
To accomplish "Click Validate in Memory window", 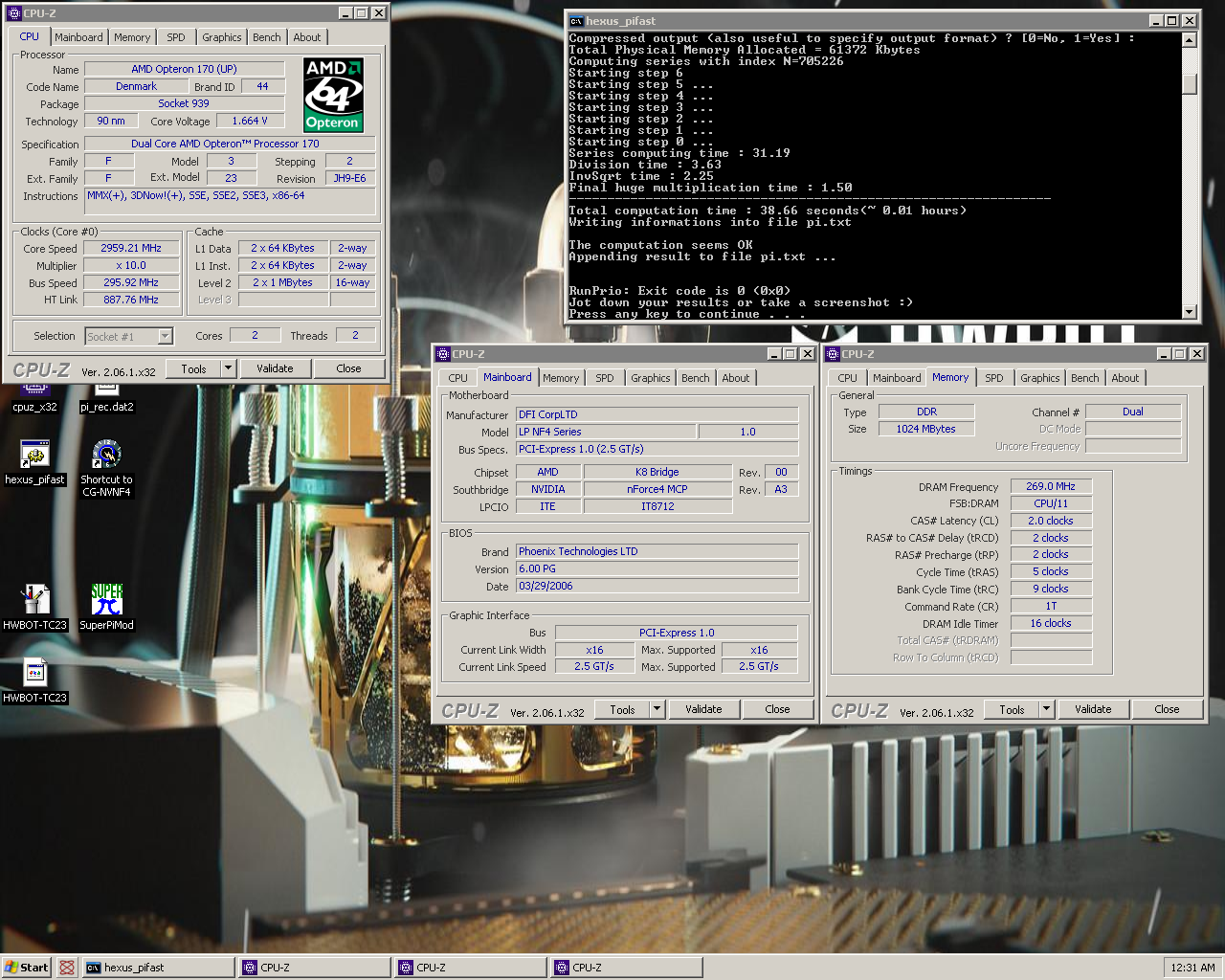I will coord(1093,709).
